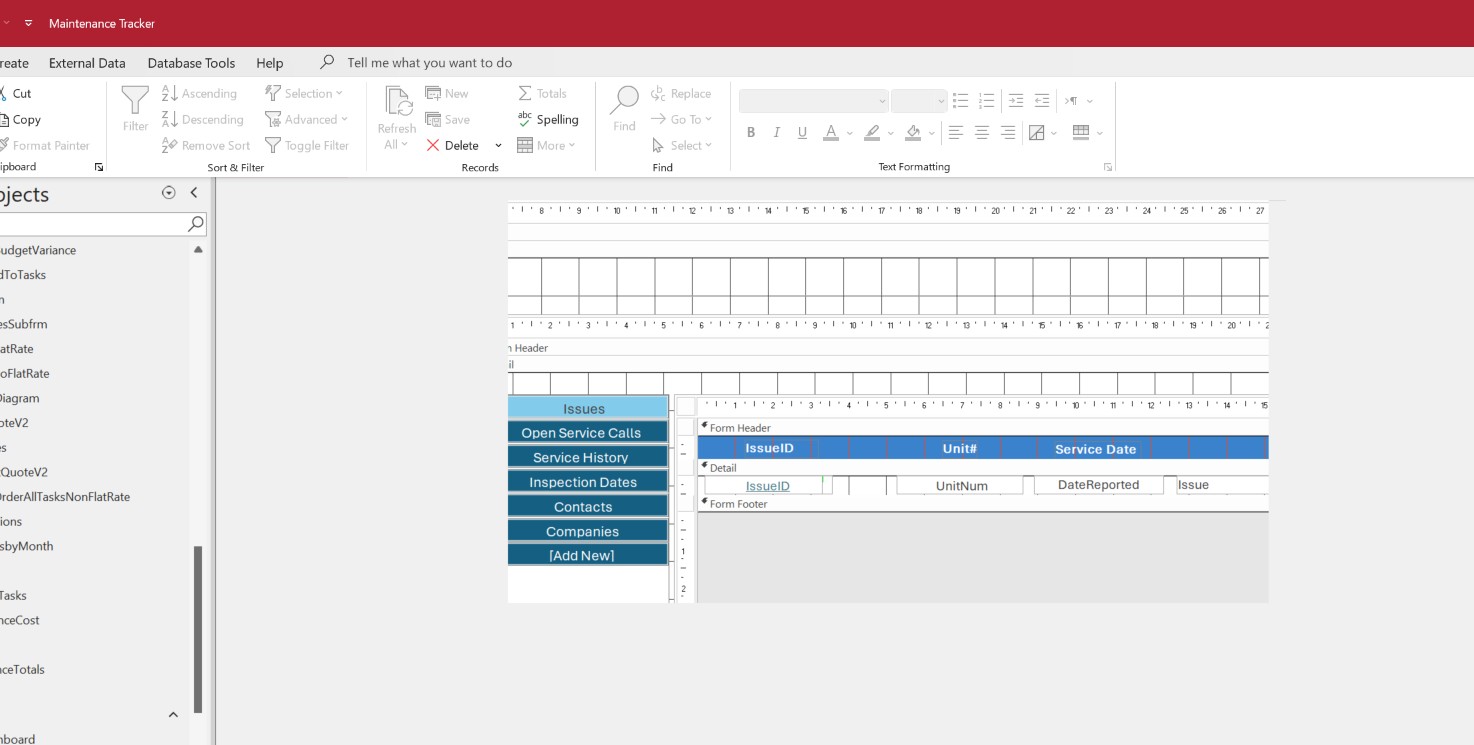
Task: Open the font color picker arrow
Action: 849,133
